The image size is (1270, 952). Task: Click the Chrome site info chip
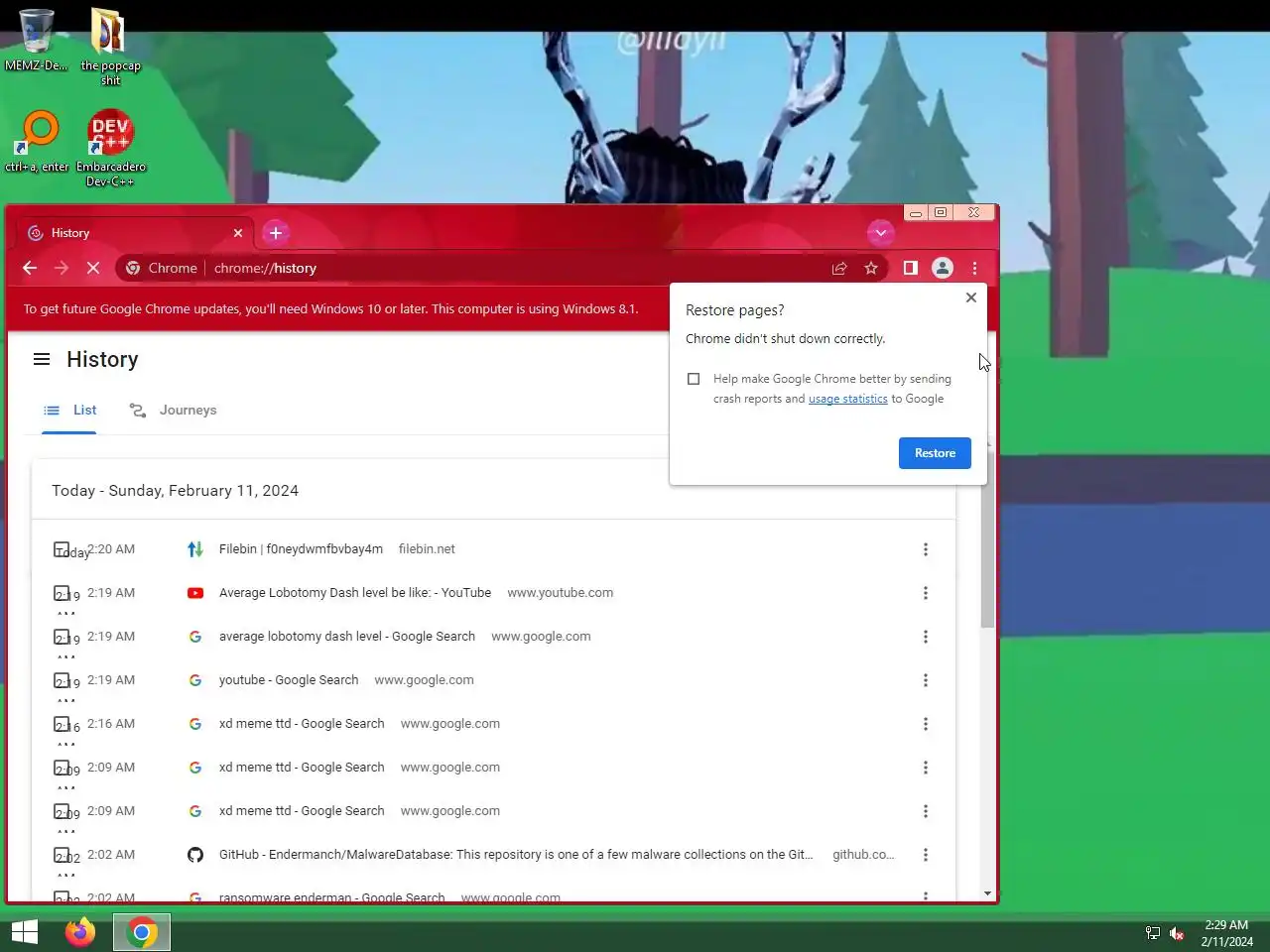162,268
